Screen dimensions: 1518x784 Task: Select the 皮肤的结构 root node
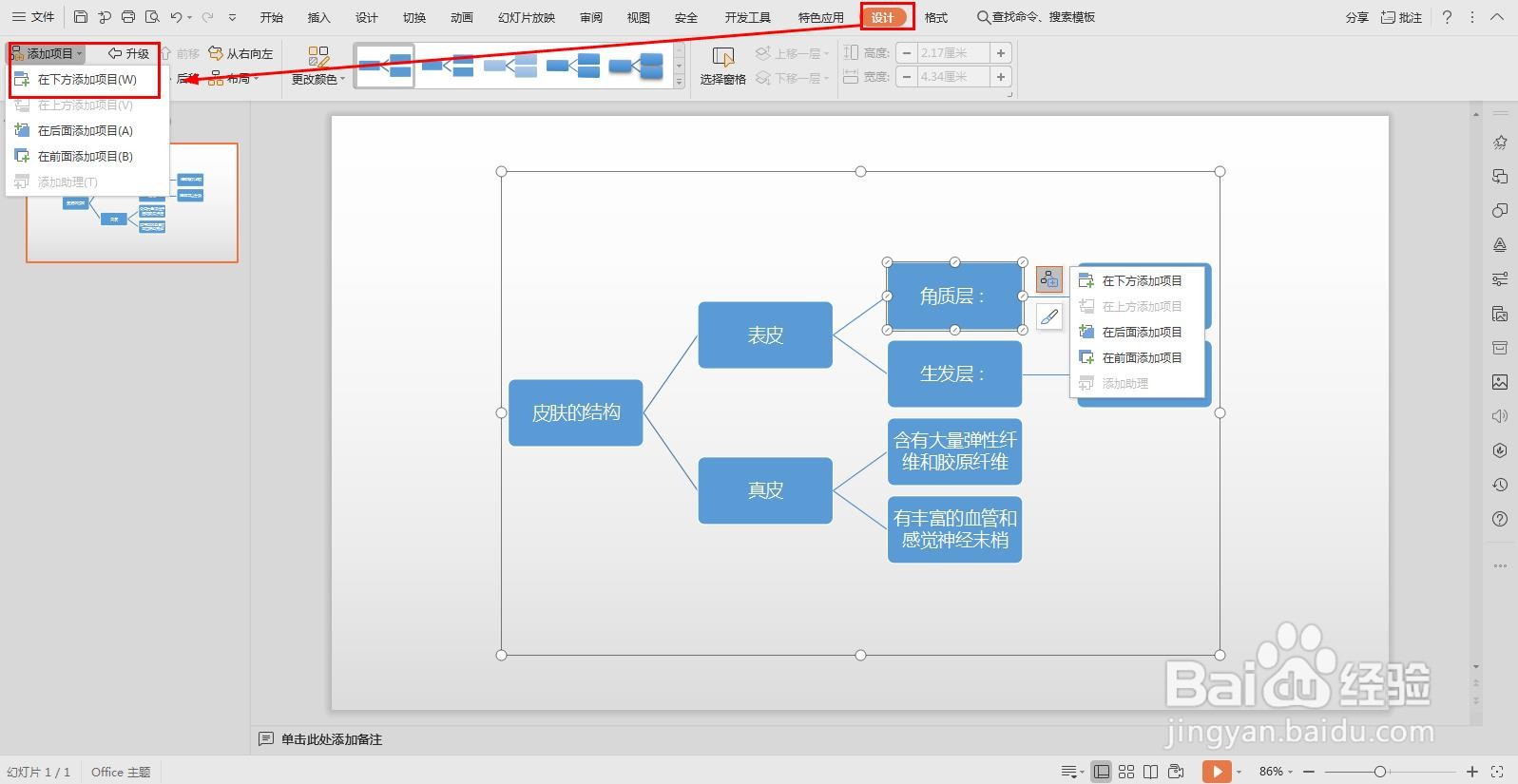(x=576, y=412)
